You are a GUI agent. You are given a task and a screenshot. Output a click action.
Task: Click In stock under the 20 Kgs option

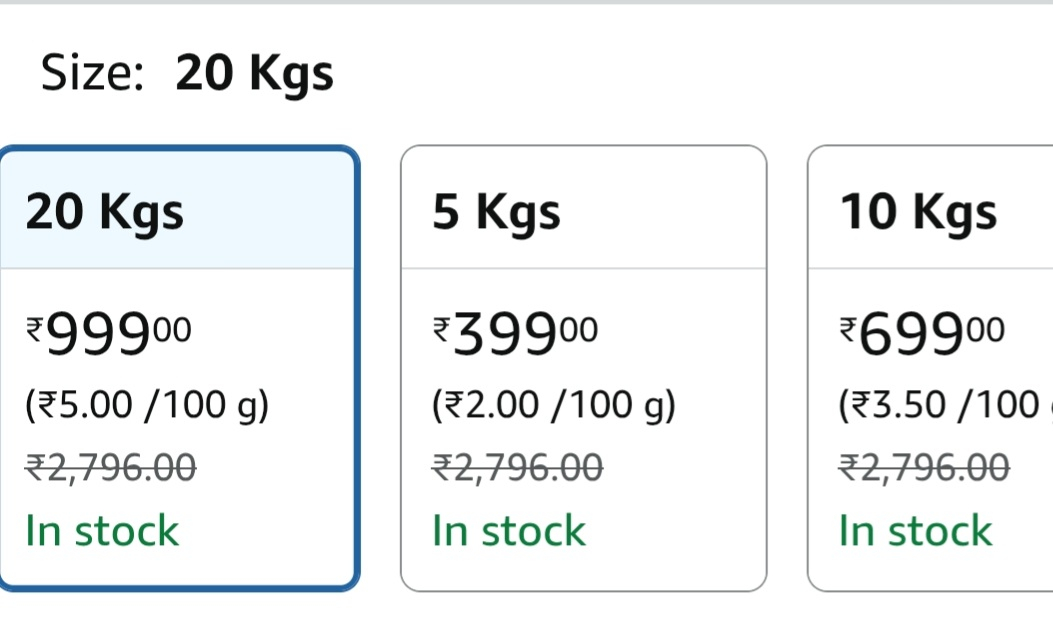(102, 530)
